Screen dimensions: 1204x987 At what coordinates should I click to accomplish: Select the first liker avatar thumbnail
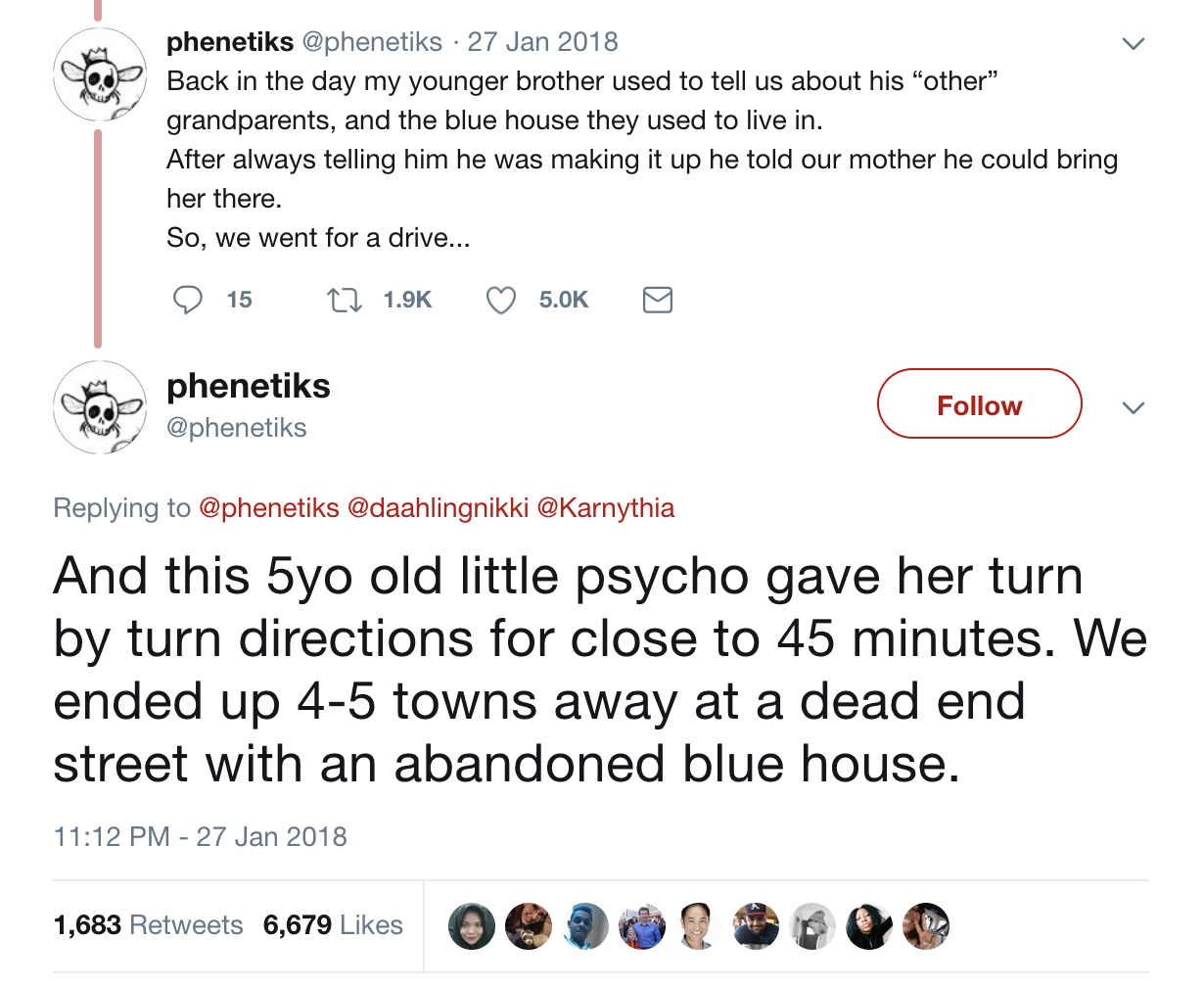(472, 926)
